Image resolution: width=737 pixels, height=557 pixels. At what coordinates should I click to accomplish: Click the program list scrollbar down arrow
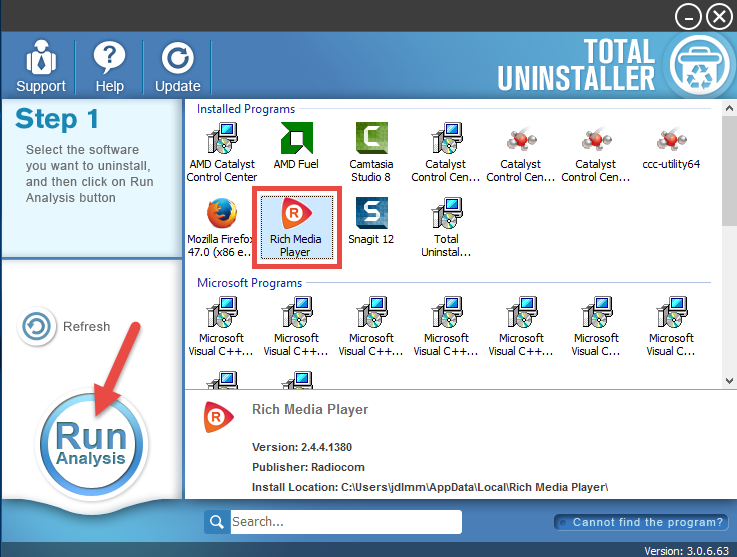[x=729, y=381]
